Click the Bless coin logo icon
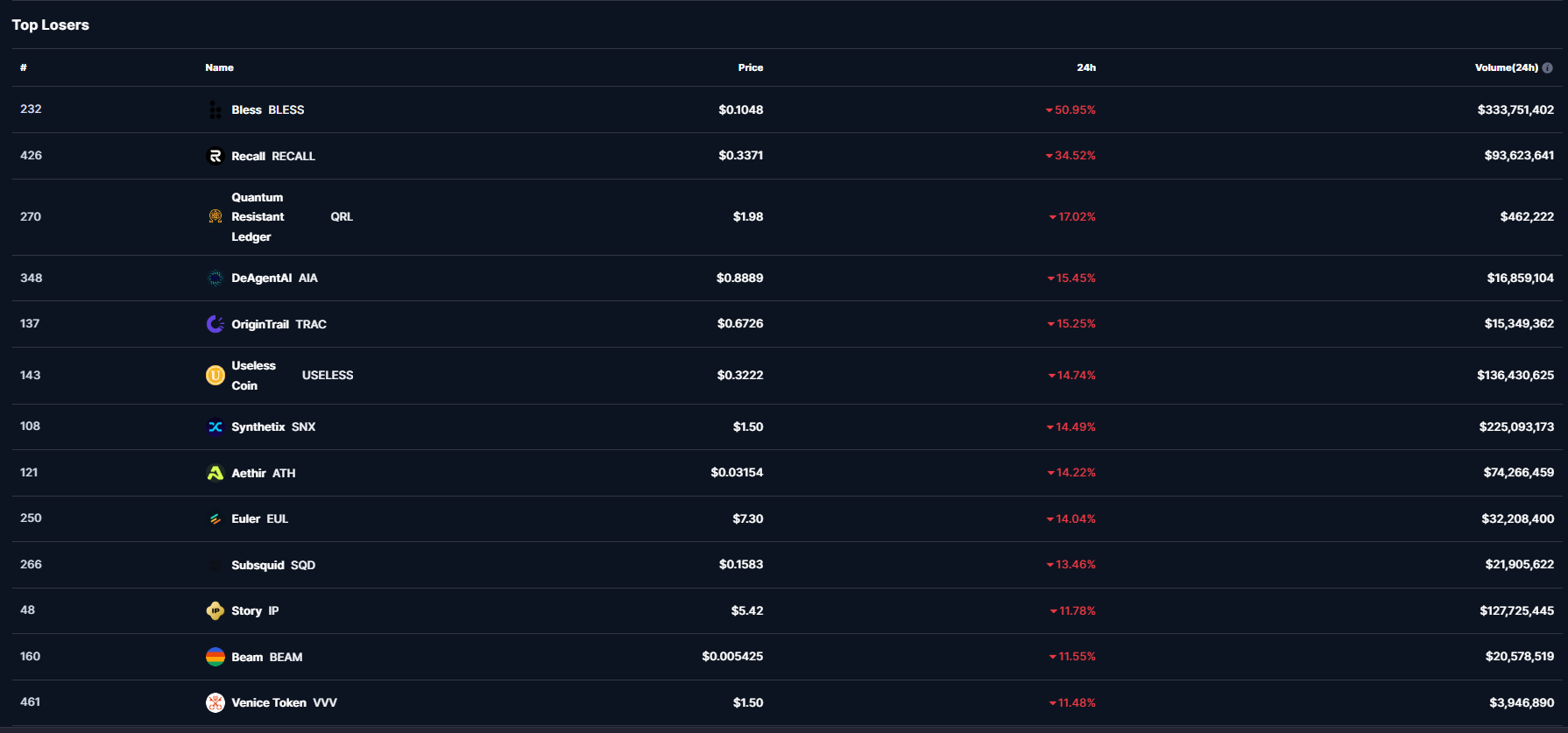 pyautogui.click(x=215, y=110)
